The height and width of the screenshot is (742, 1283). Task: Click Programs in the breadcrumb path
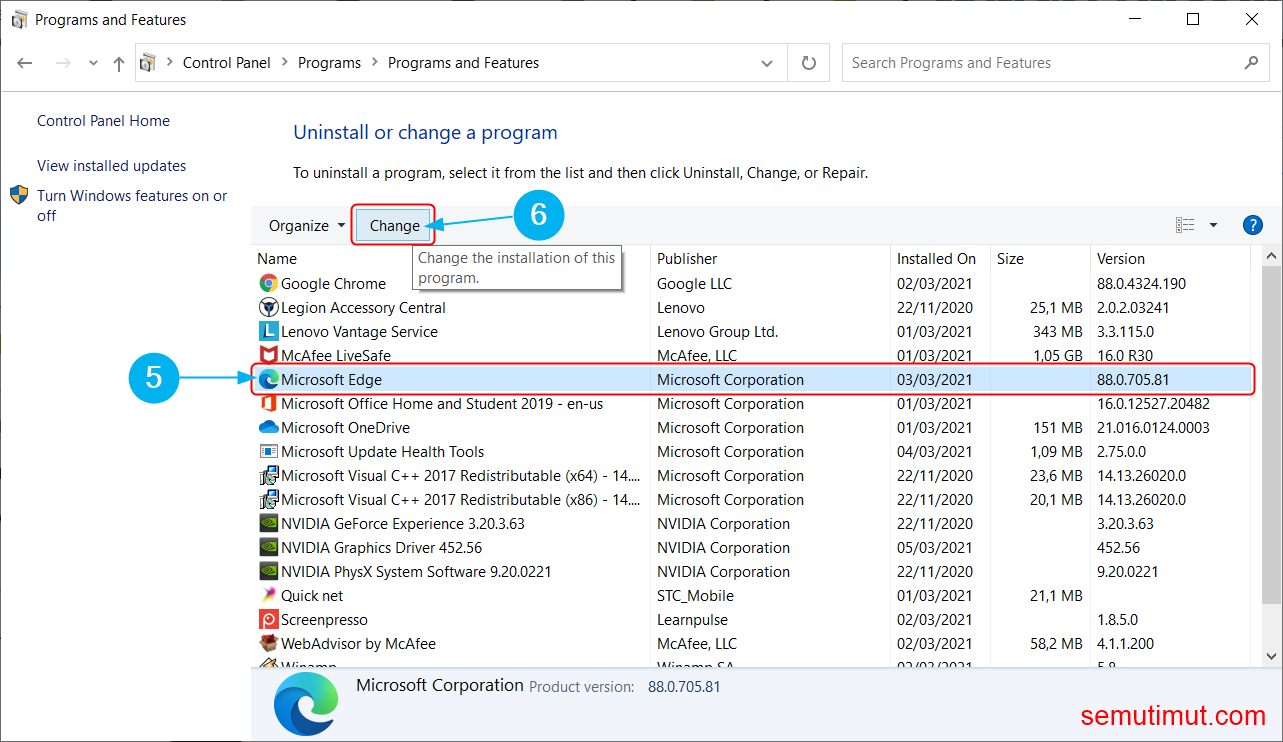tap(329, 63)
